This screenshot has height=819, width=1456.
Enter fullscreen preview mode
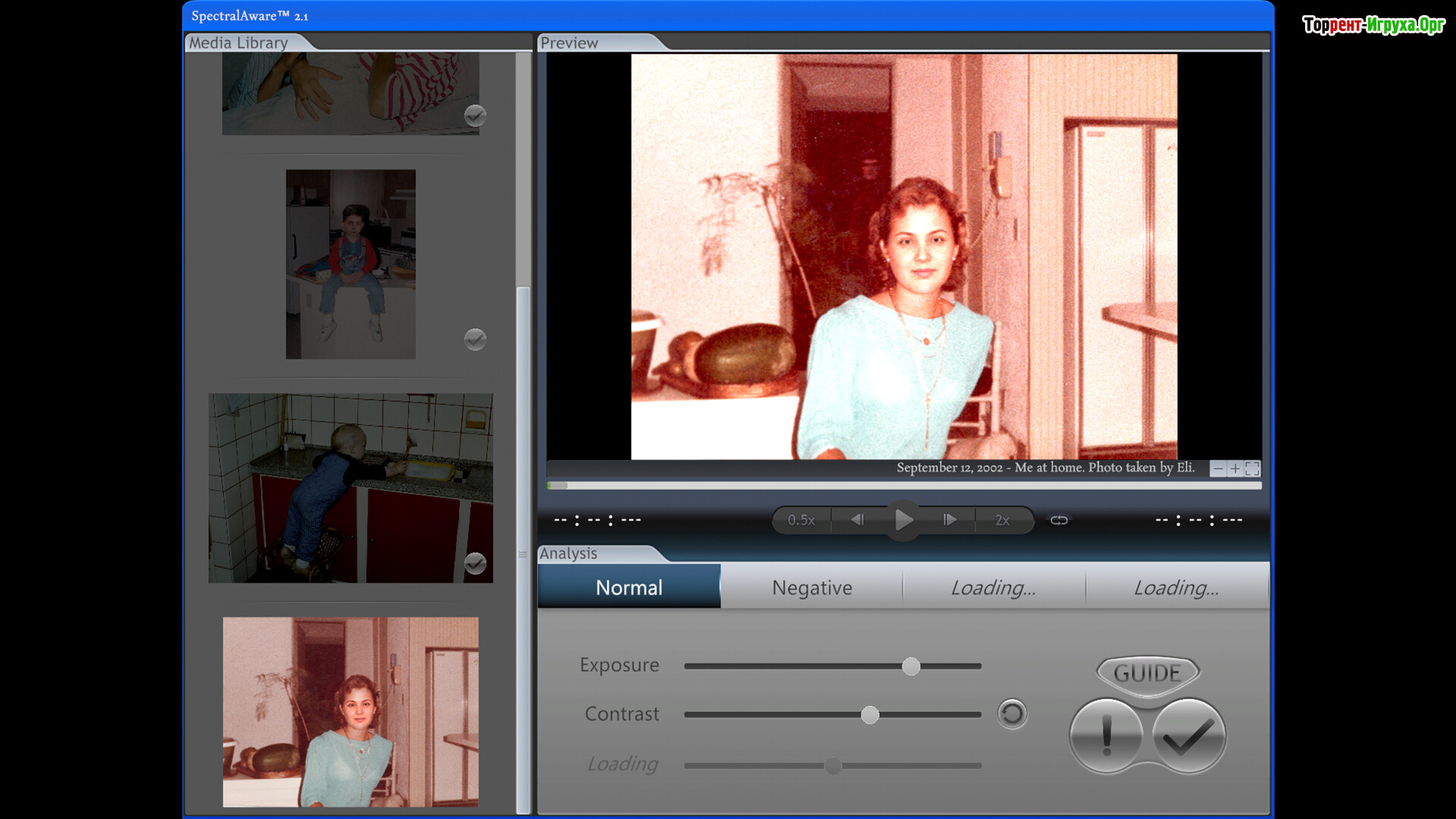click(x=1253, y=469)
